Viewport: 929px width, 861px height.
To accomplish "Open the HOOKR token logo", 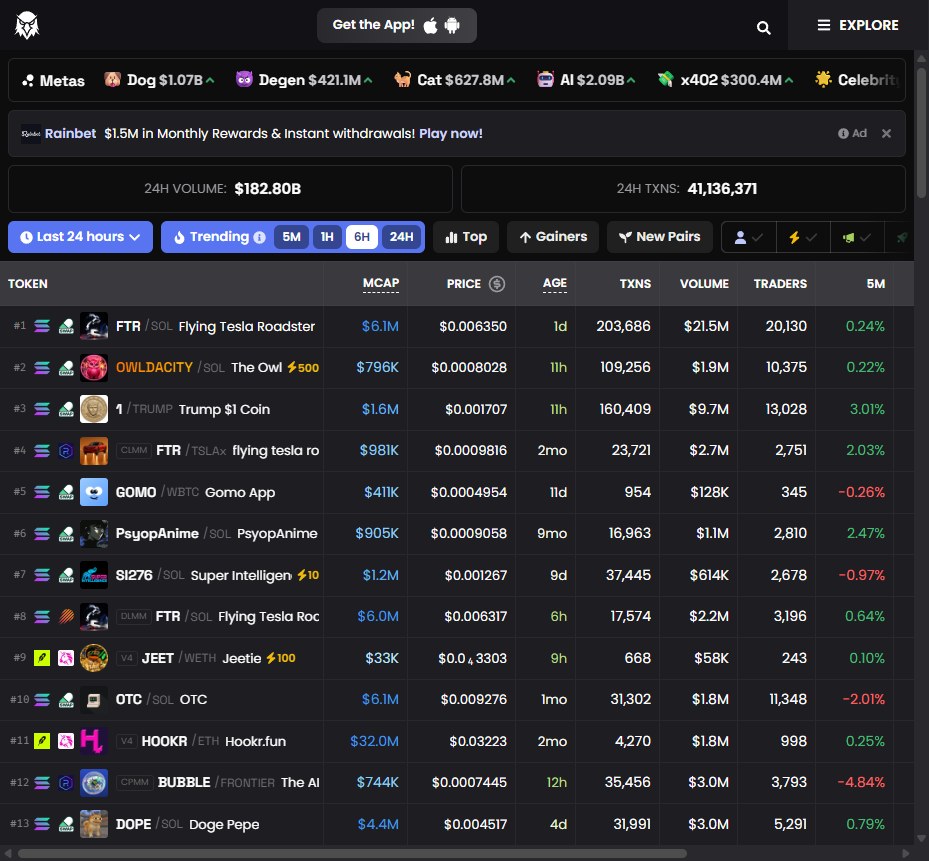I will click(x=94, y=741).
